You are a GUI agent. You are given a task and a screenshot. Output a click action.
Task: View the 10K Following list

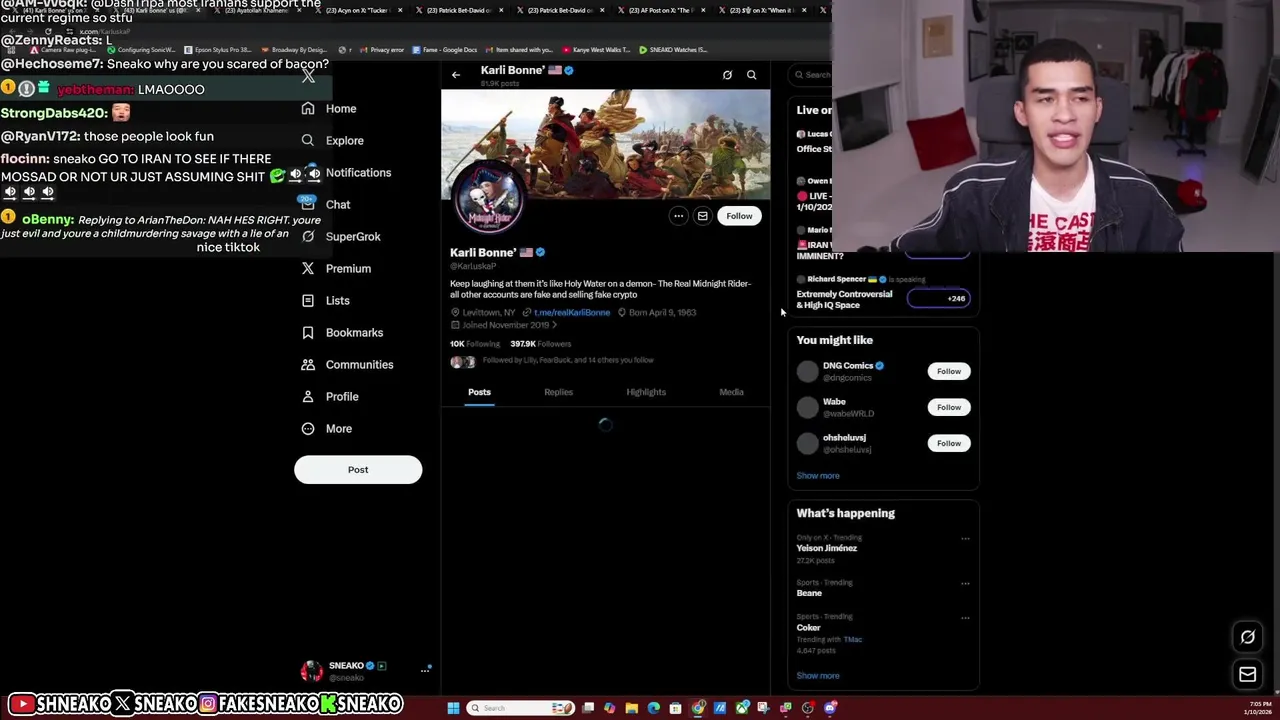click(x=475, y=344)
